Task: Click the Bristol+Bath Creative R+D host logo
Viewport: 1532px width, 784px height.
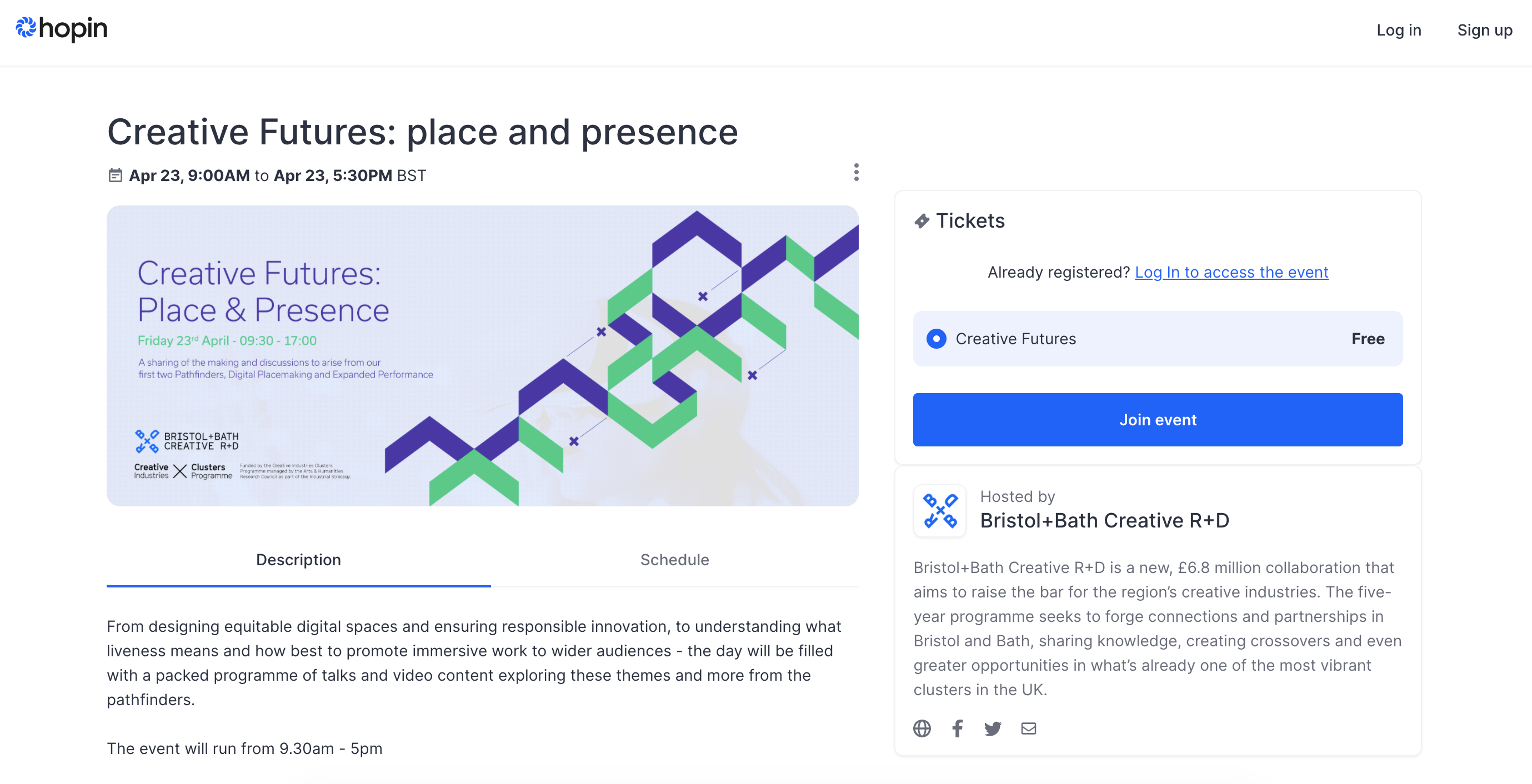Action: 940,511
